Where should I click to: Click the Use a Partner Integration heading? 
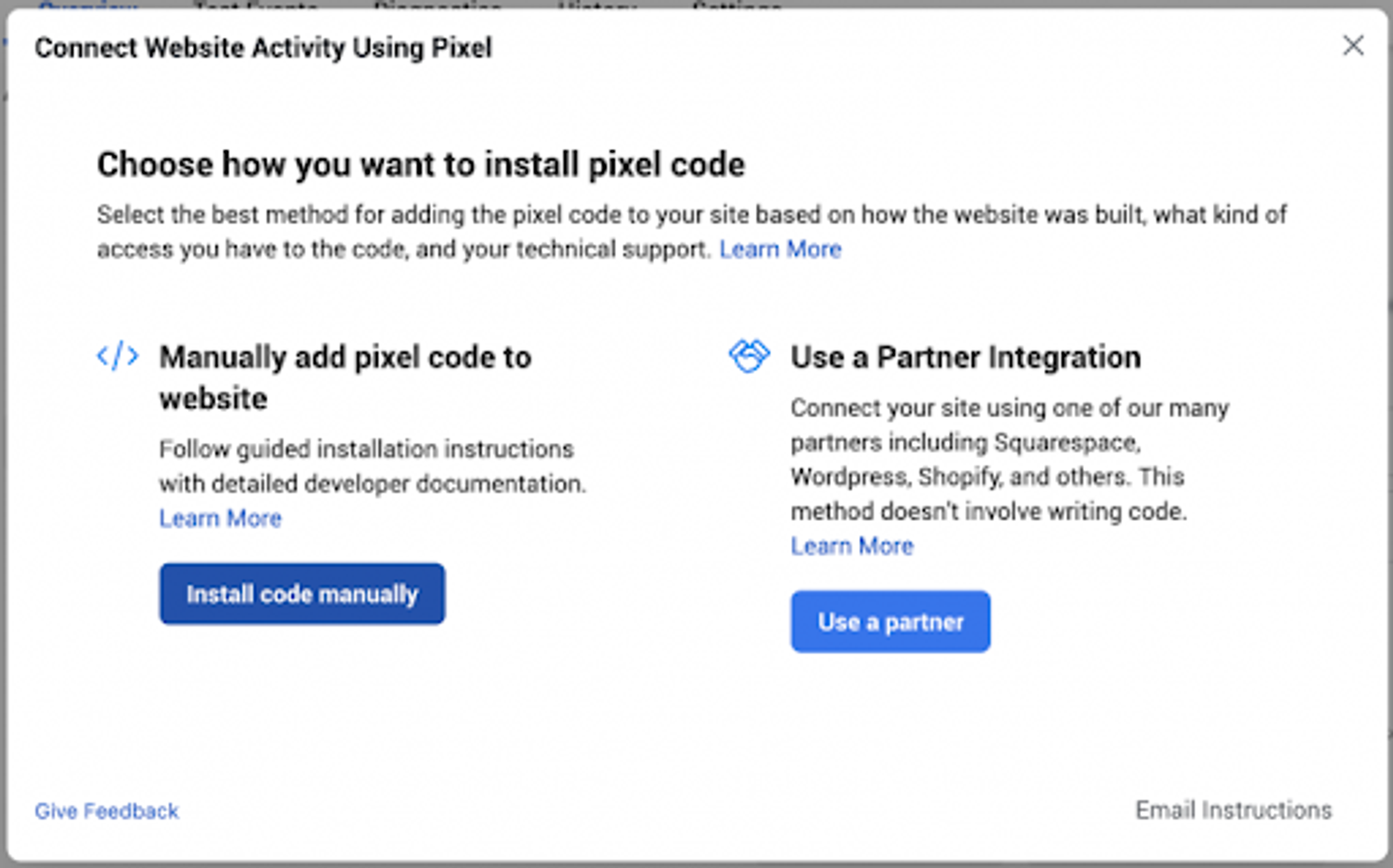pos(965,357)
